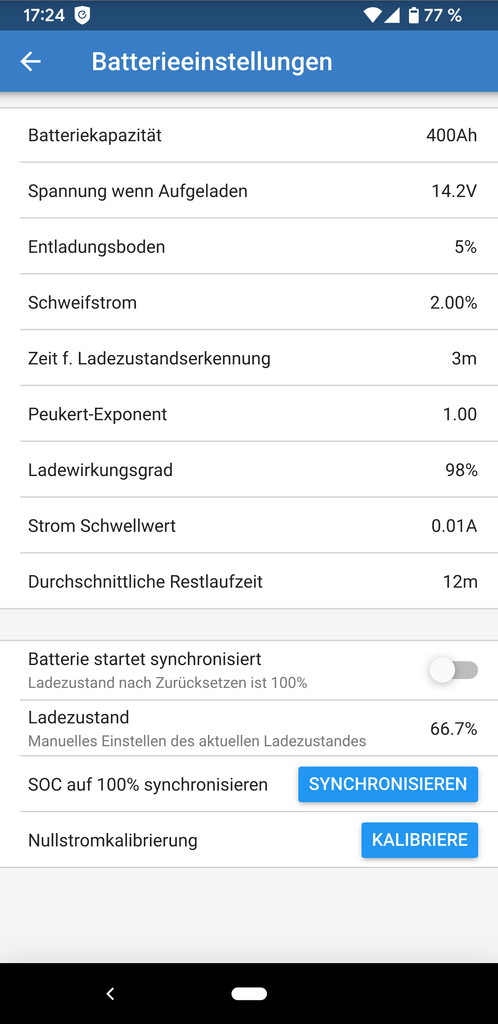The width and height of the screenshot is (498, 1024).
Task: Tap the home pill in the navigation bar
Action: (x=249, y=993)
